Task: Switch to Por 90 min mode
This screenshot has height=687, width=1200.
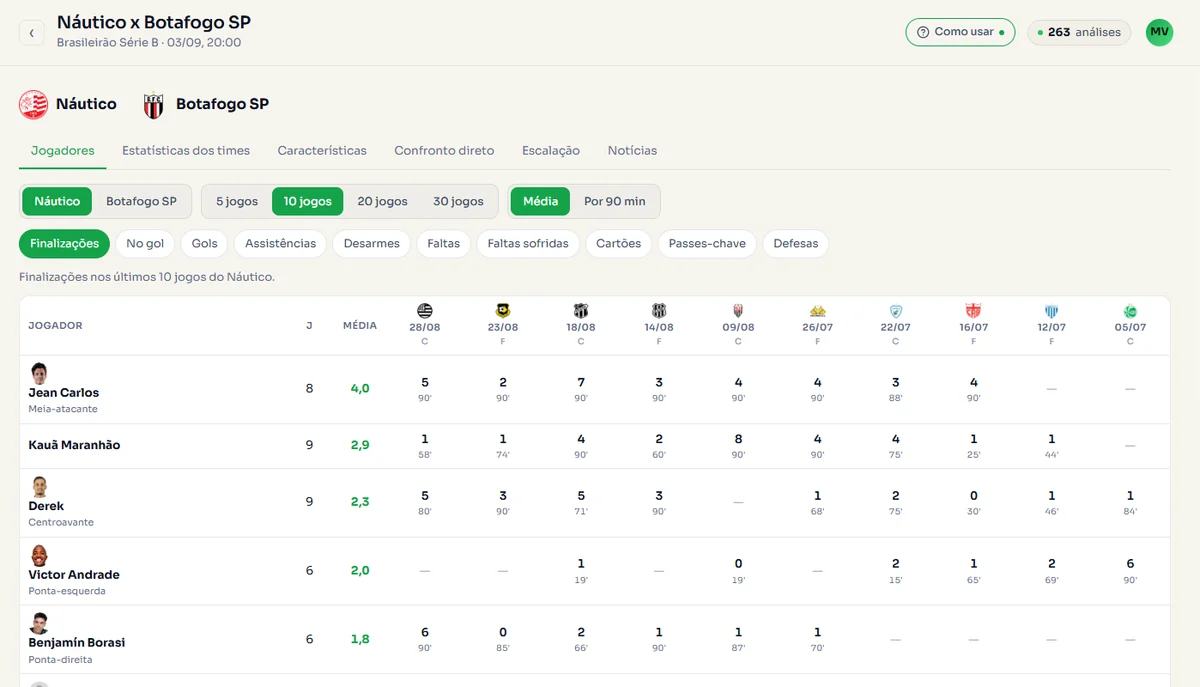Action: point(615,201)
